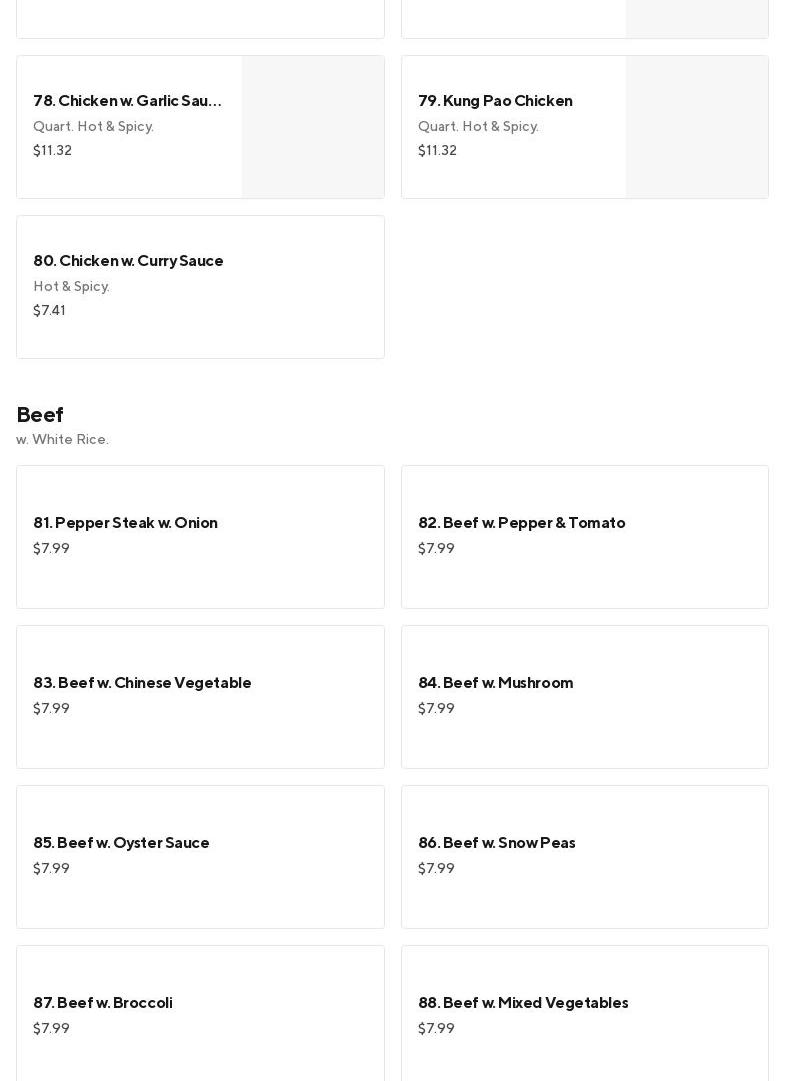Click the $7.99 price under Beef w. Snow Peas
Screen dimensions: 785x1081
tap(436, 869)
